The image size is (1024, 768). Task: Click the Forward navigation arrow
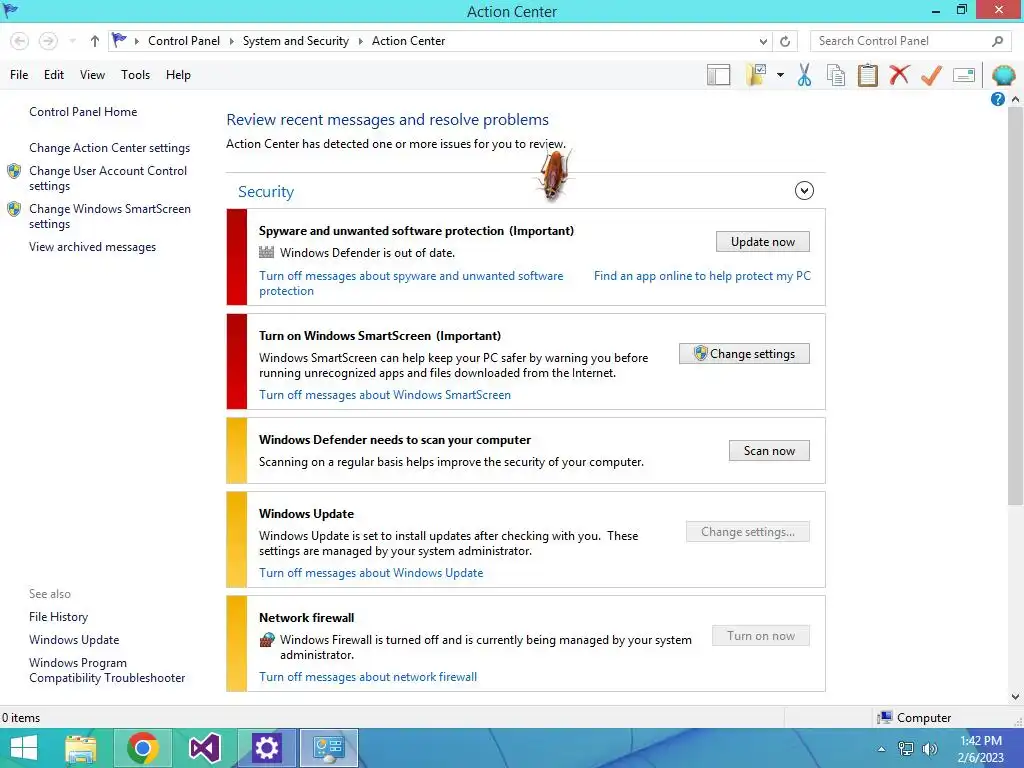[x=48, y=41]
